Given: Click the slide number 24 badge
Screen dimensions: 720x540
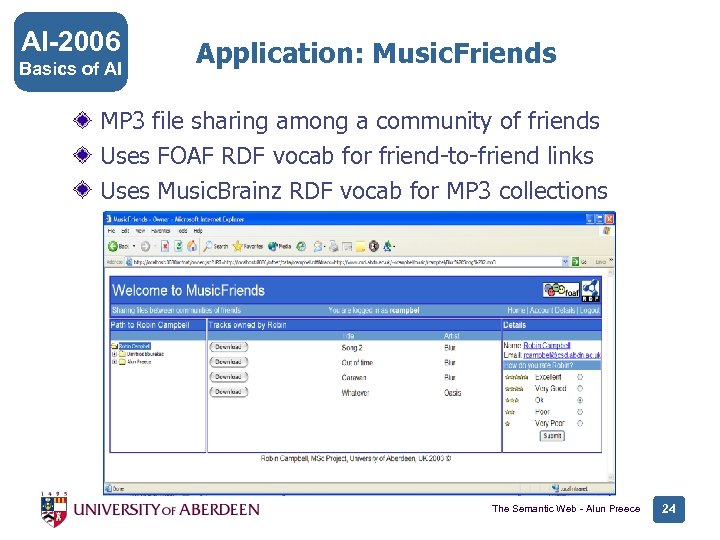Looking at the screenshot, I should point(669,509).
